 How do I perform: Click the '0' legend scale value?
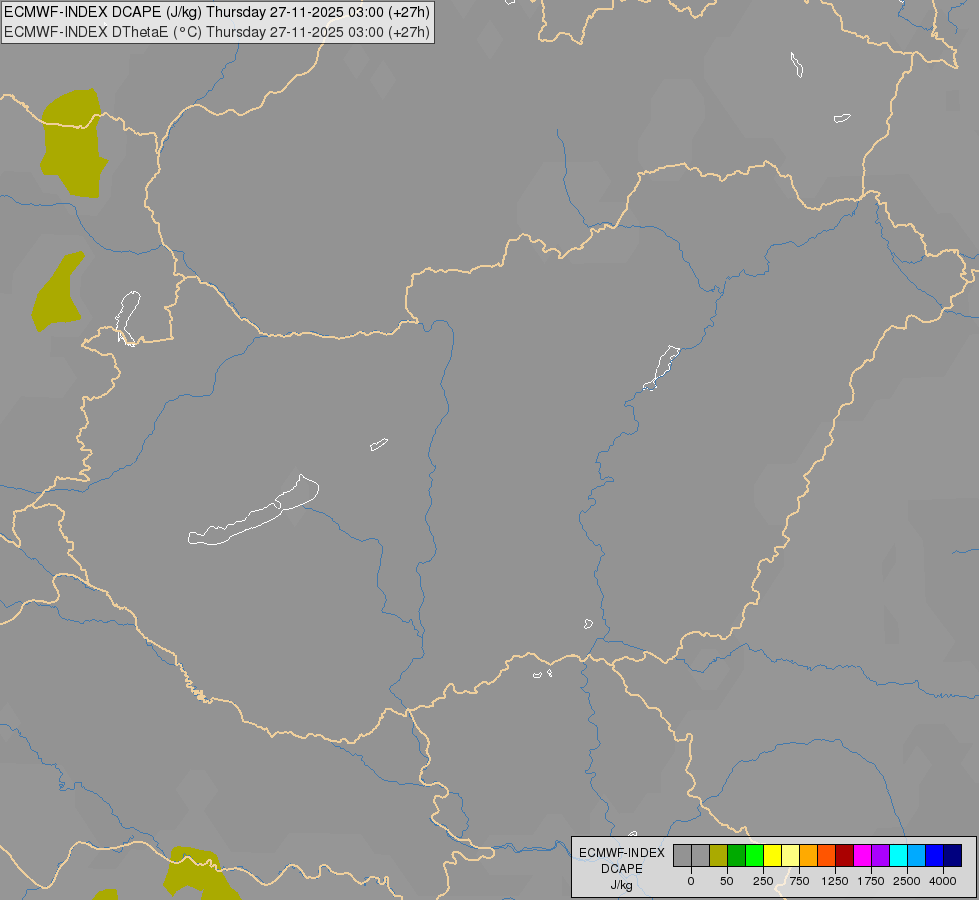[x=691, y=881]
